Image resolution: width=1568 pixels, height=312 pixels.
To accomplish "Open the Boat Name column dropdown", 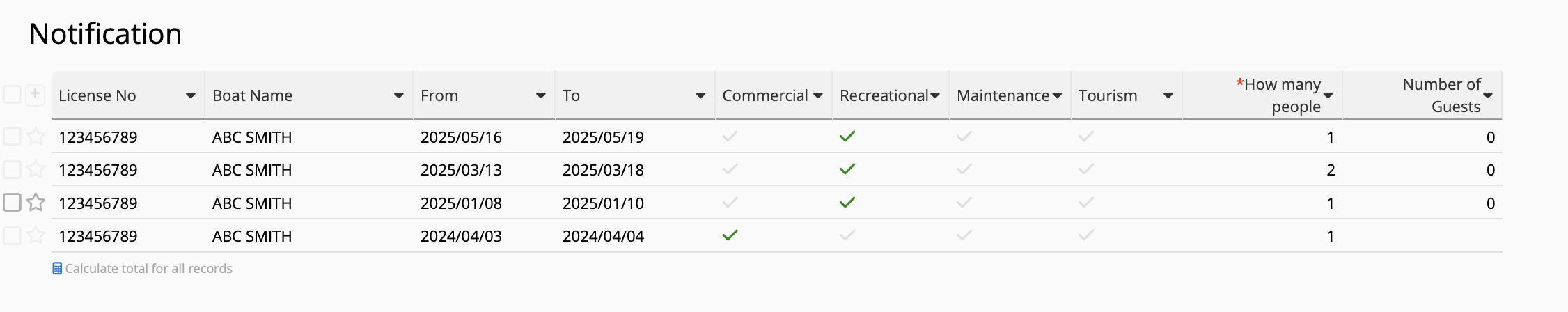I will point(399,95).
